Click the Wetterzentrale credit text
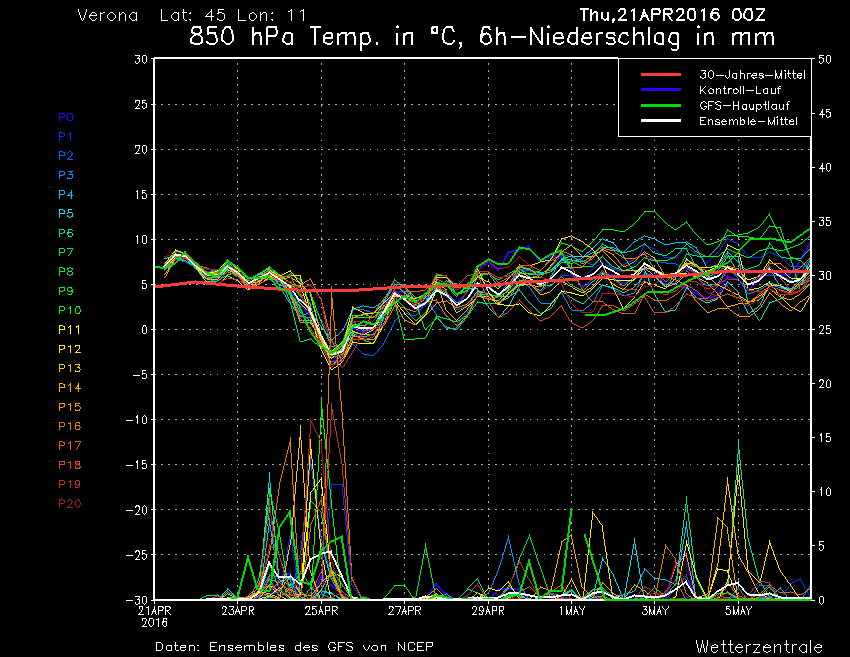 (759, 647)
